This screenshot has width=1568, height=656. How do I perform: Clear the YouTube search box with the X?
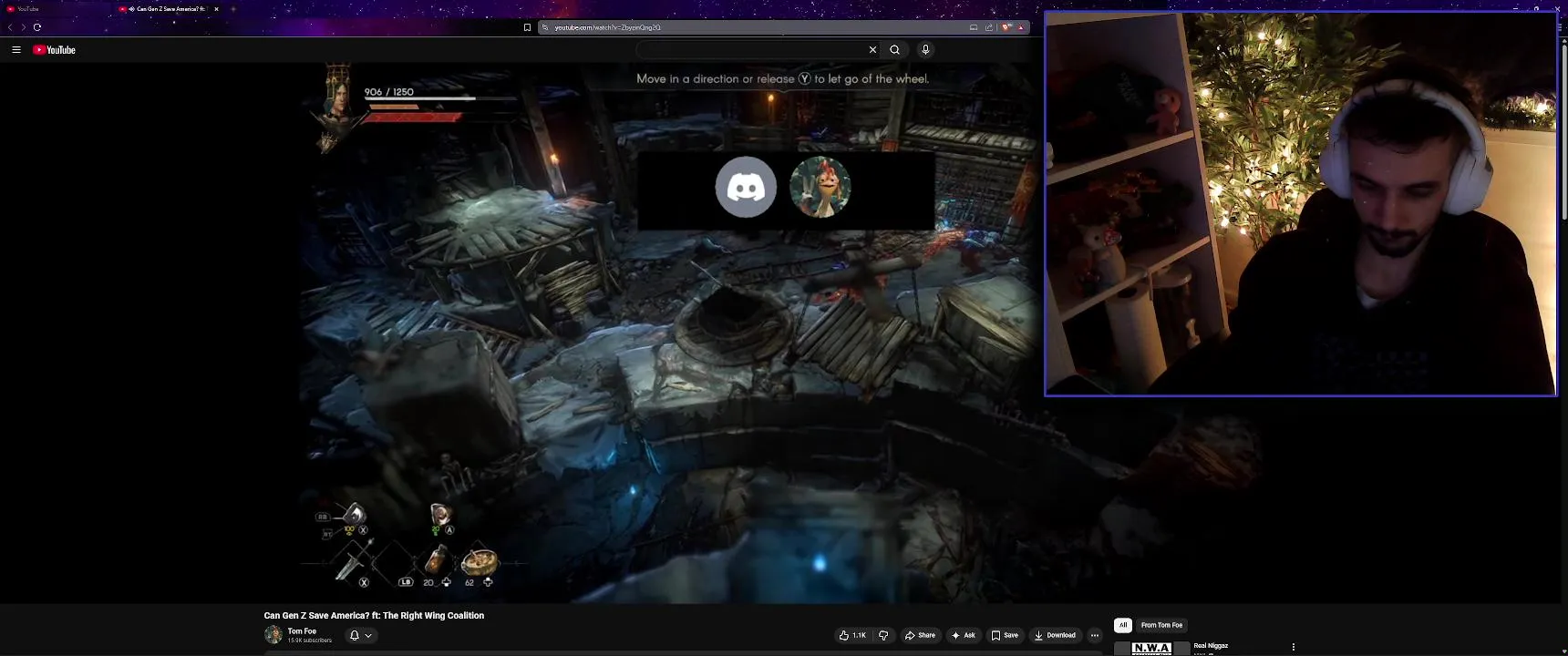click(872, 50)
